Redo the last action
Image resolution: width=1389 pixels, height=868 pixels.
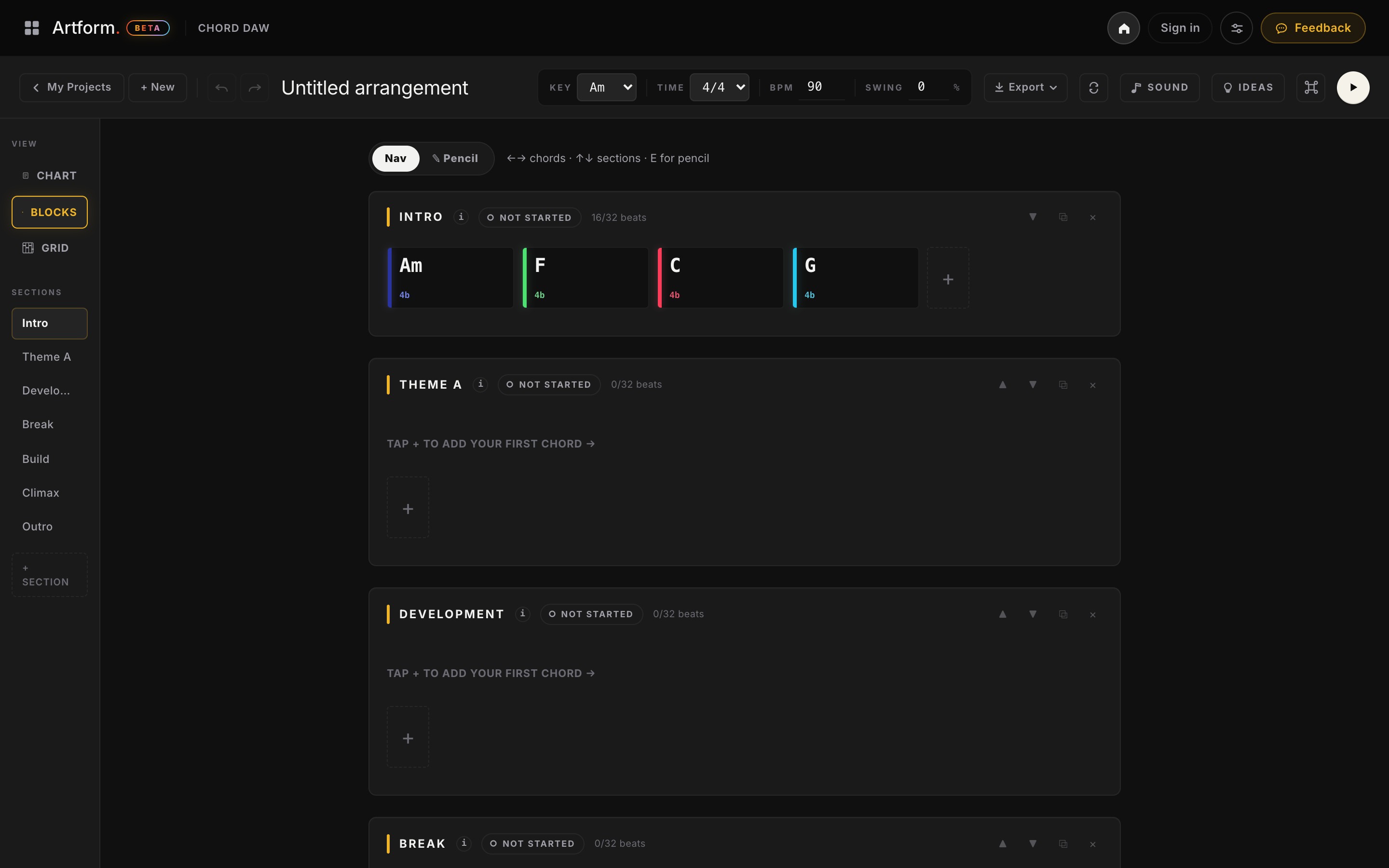pyautogui.click(x=254, y=87)
